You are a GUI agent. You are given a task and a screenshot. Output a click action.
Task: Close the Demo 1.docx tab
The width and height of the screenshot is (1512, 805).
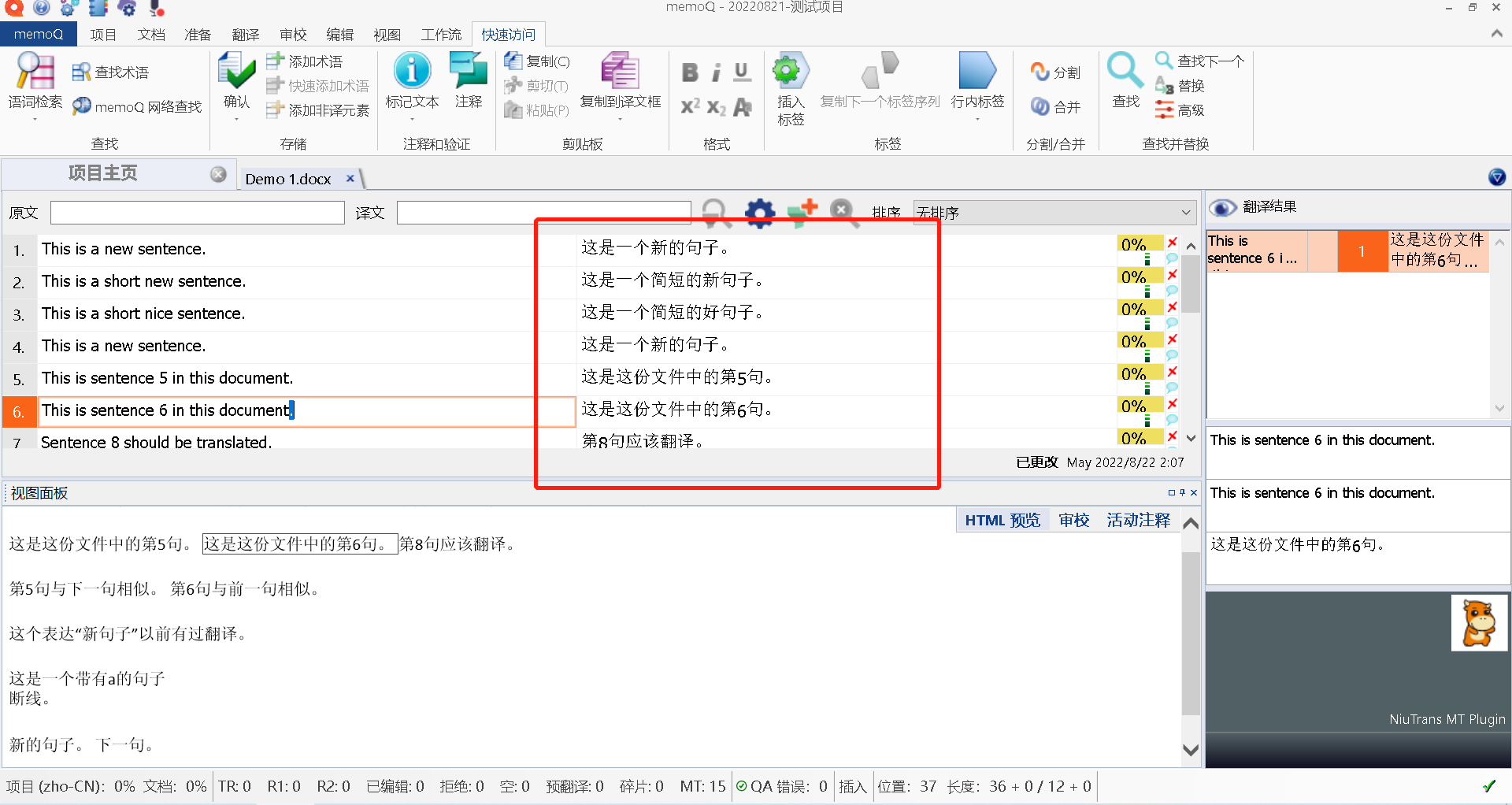click(350, 179)
